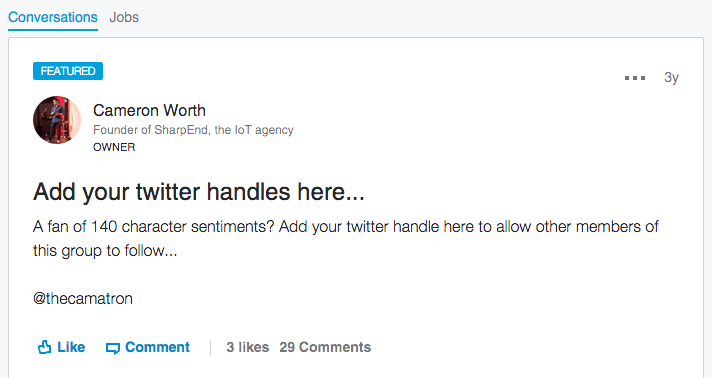Open Cameron Worth's profile photo
Image resolution: width=712 pixels, height=378 pixels.
click(x=57, y=120)
